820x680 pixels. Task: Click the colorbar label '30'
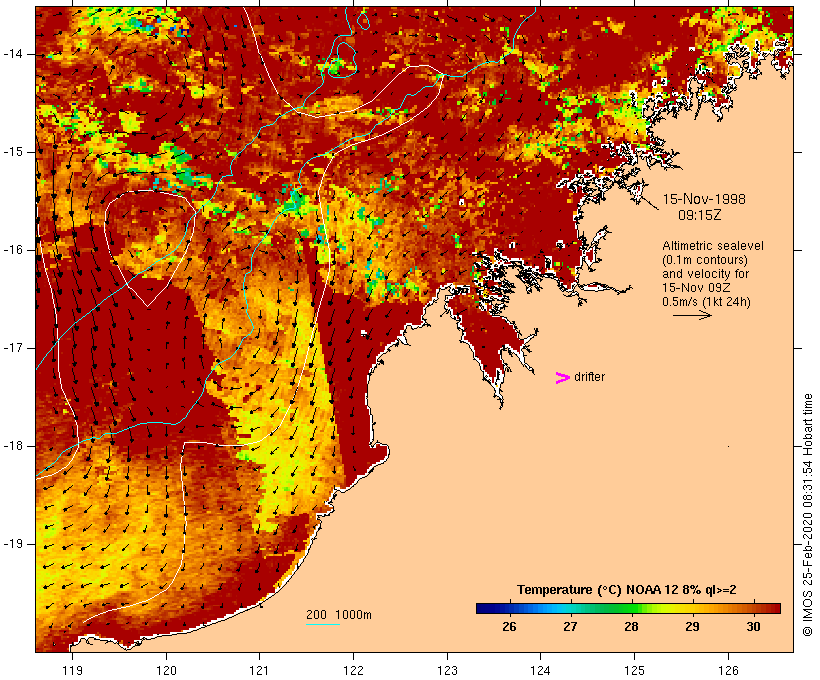tap(753, 627)
